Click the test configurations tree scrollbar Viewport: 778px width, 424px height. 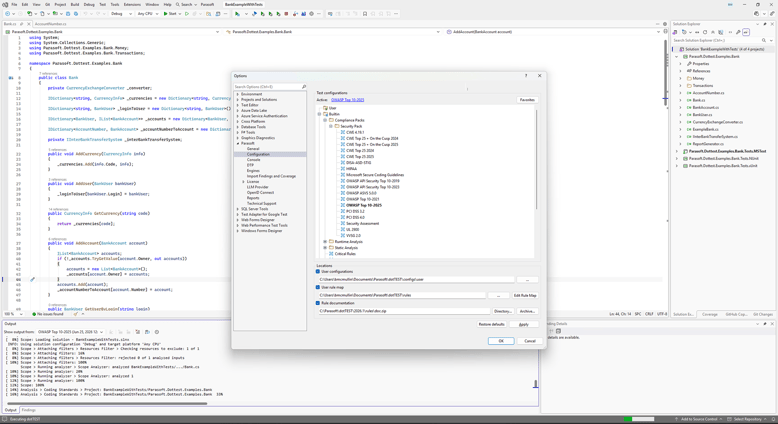pos(536,159)
